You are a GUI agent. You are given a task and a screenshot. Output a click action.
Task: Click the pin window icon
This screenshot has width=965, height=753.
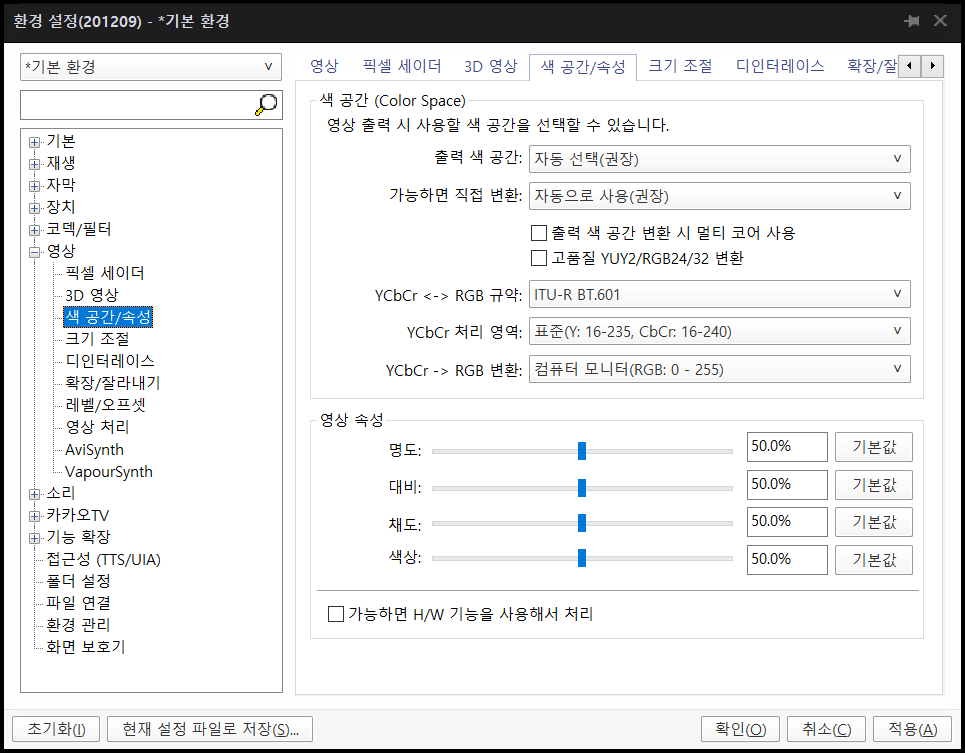pyautogui.click(x=911, y=21)
